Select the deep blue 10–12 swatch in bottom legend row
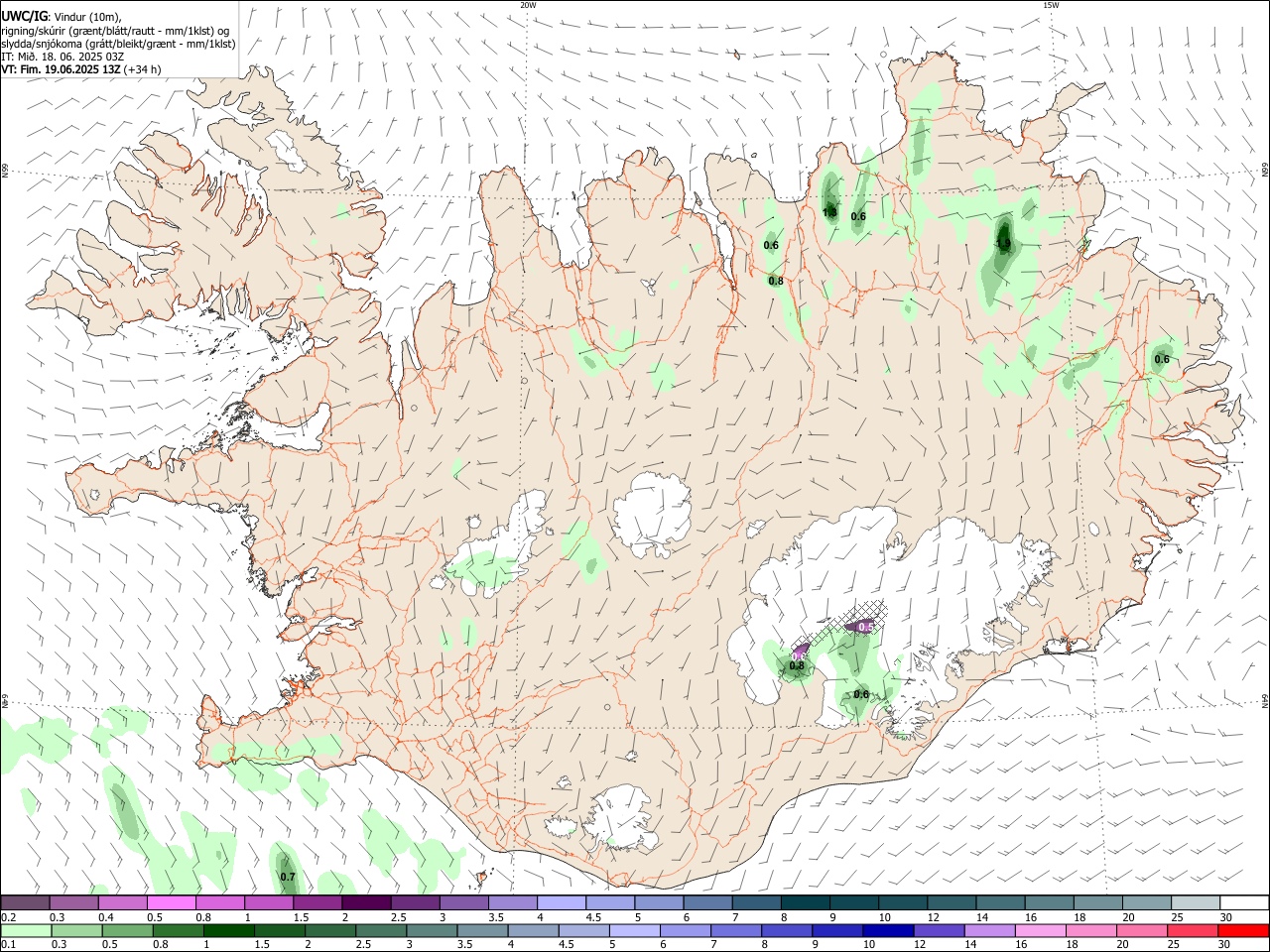 tap(887, 930)
